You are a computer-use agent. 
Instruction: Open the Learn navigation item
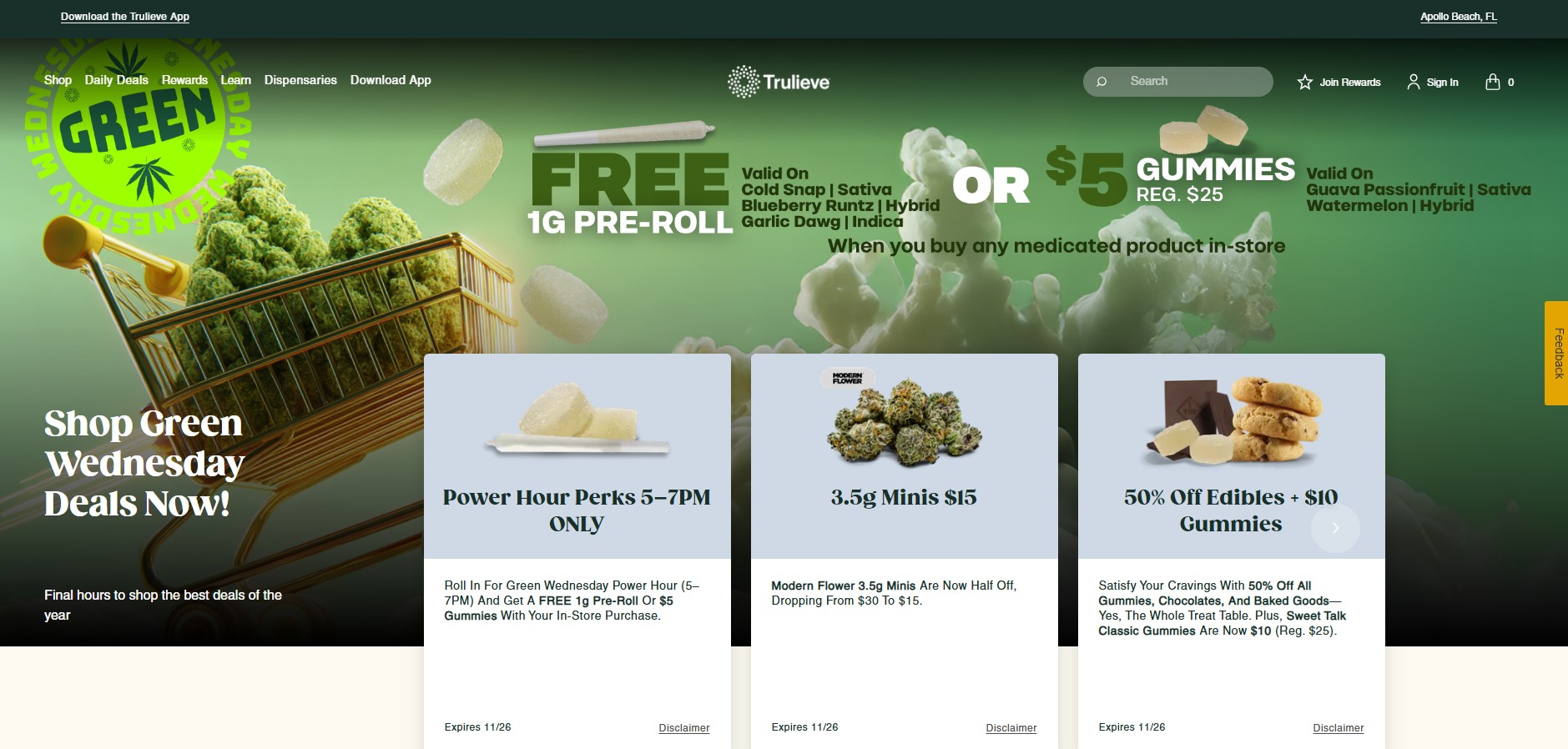(235, 80)
